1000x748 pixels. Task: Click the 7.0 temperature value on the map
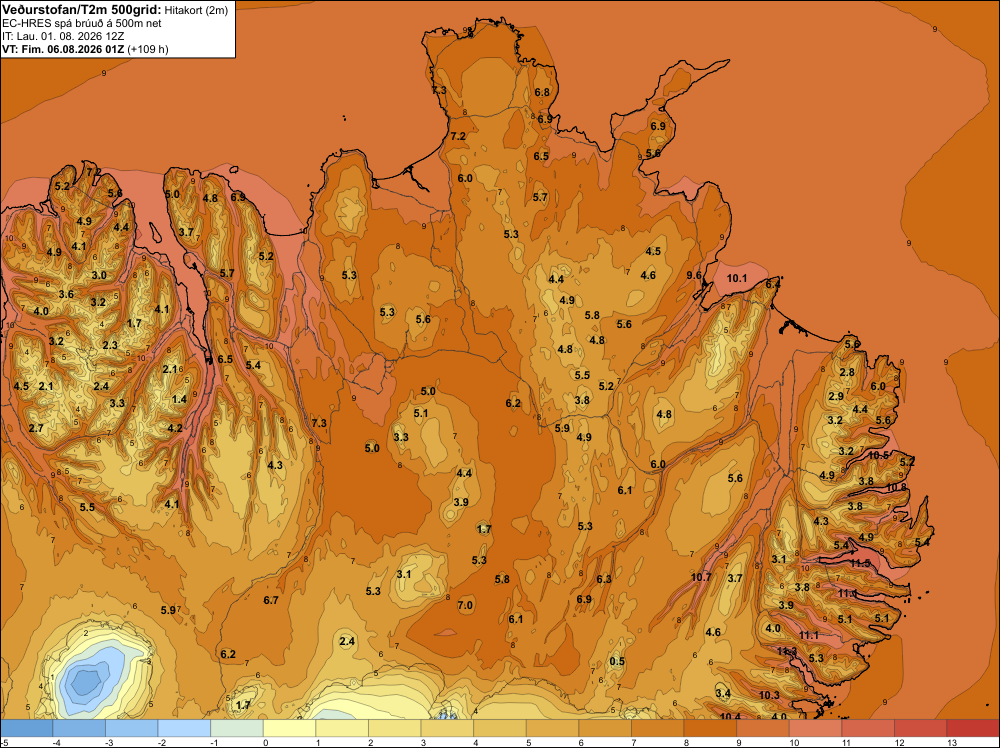coord(466,605)
